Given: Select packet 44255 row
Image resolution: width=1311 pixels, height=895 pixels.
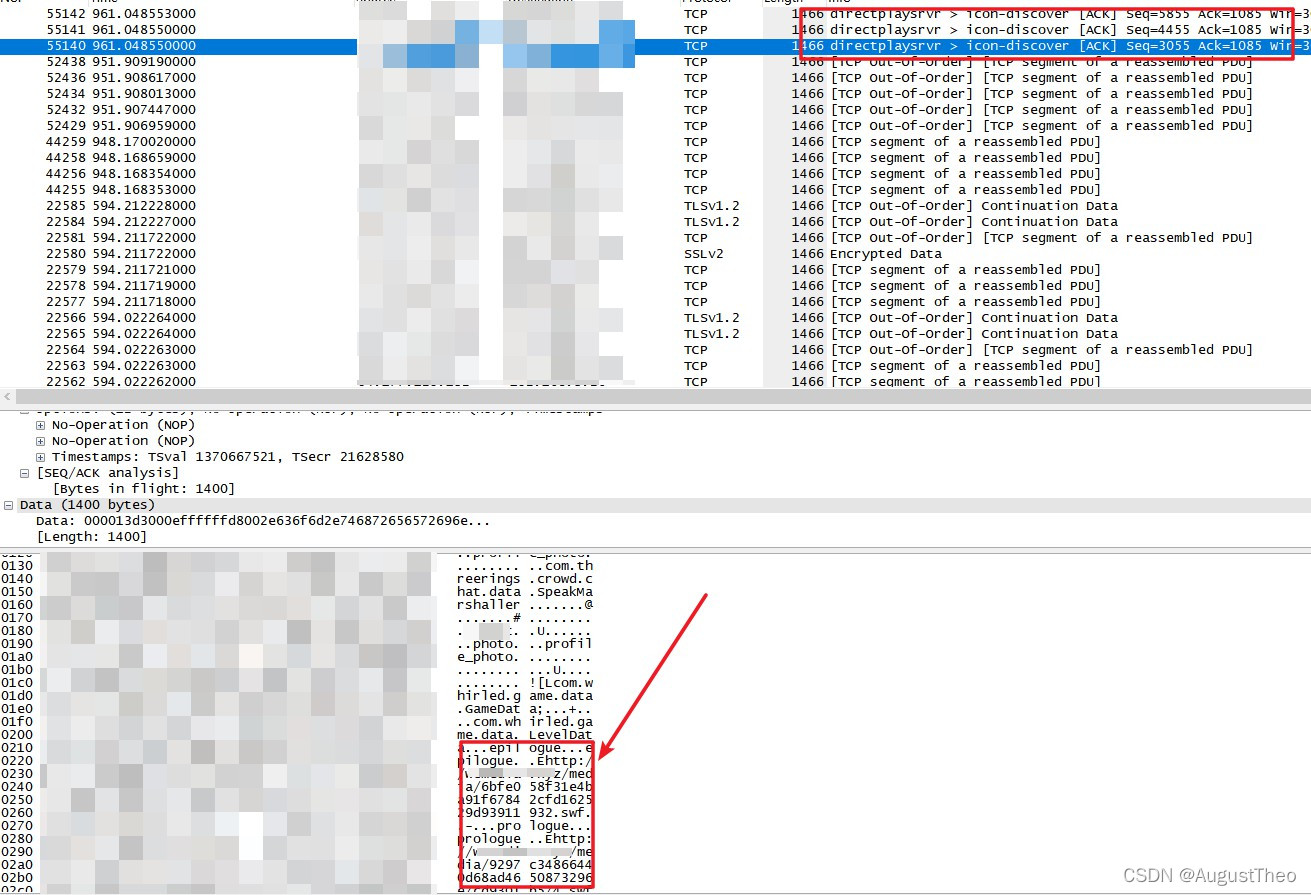Looking at the screenshot, I should tap(655, 190).
